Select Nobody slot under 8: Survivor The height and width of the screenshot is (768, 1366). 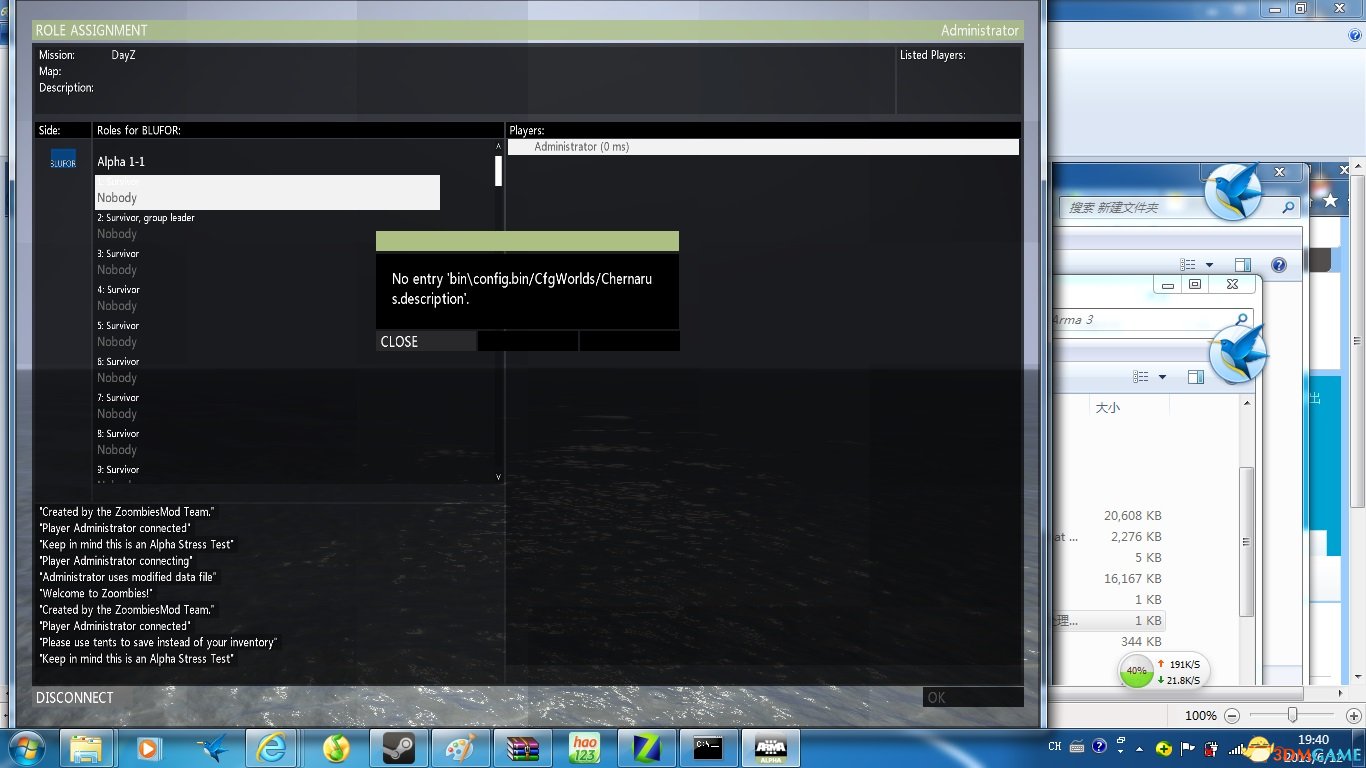point(117,450)
